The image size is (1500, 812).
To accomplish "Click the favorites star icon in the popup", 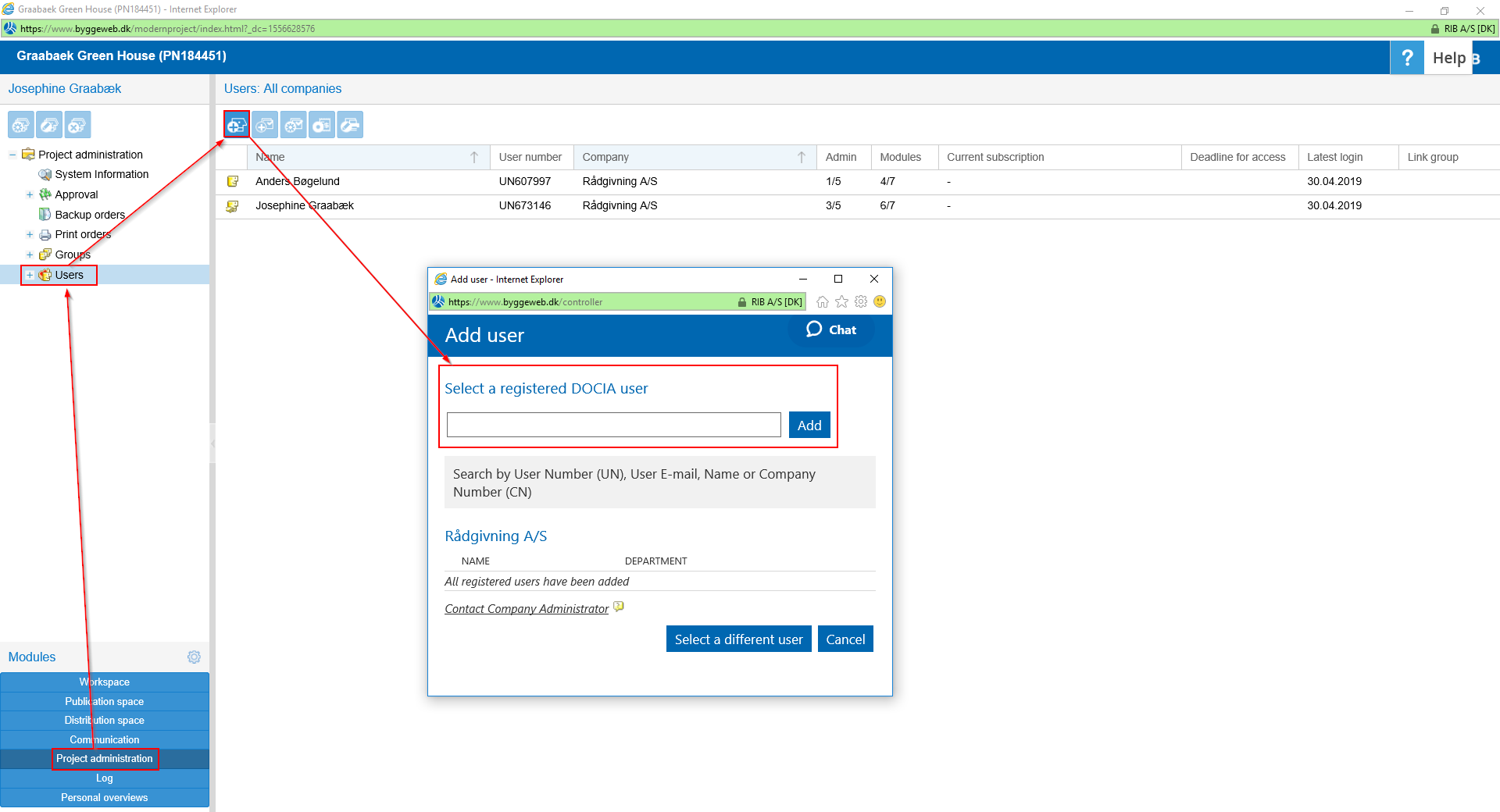I will coord(841,302).
